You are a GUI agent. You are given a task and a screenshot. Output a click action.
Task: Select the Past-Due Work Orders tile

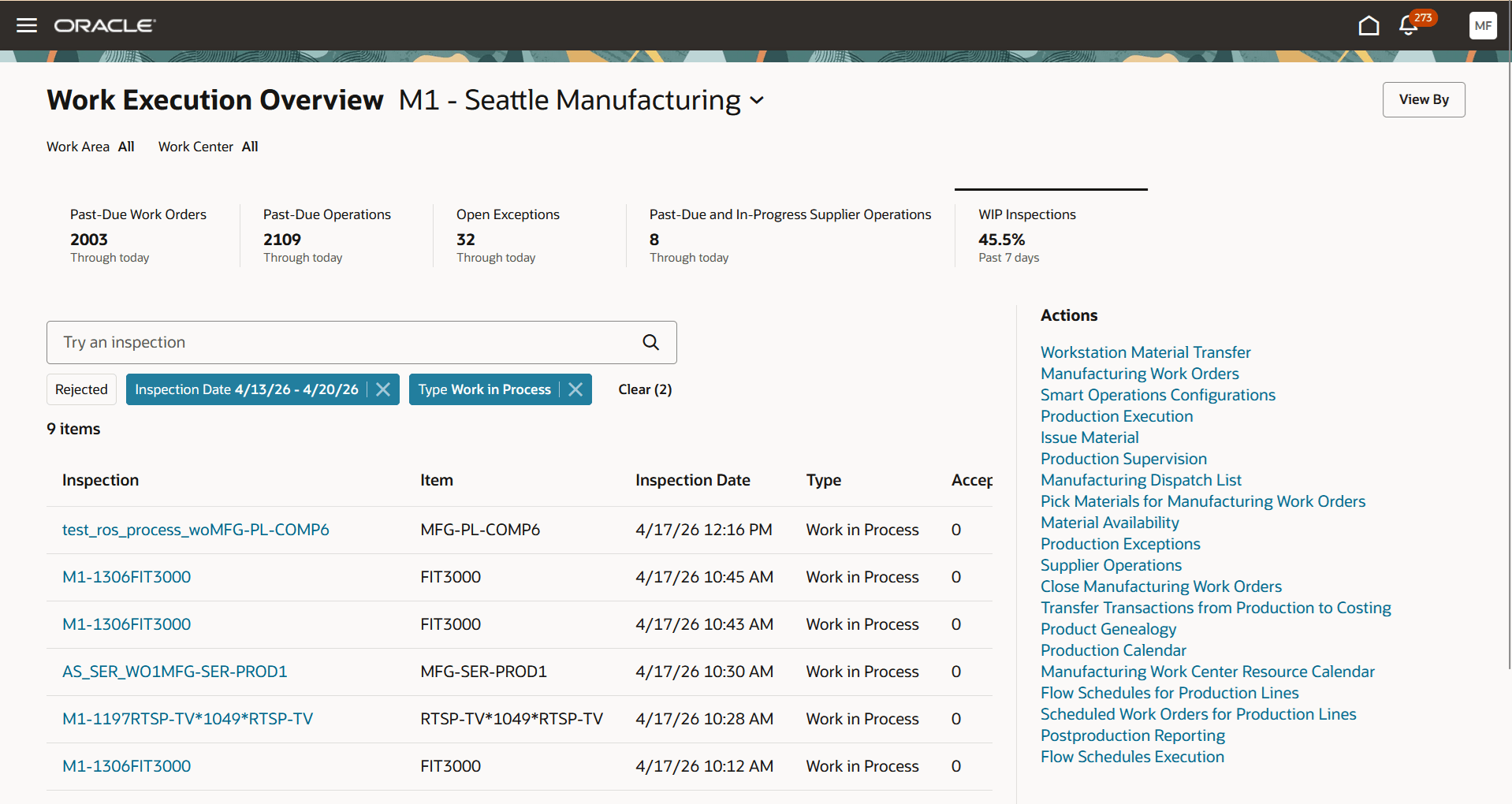(x=143, y=235)
